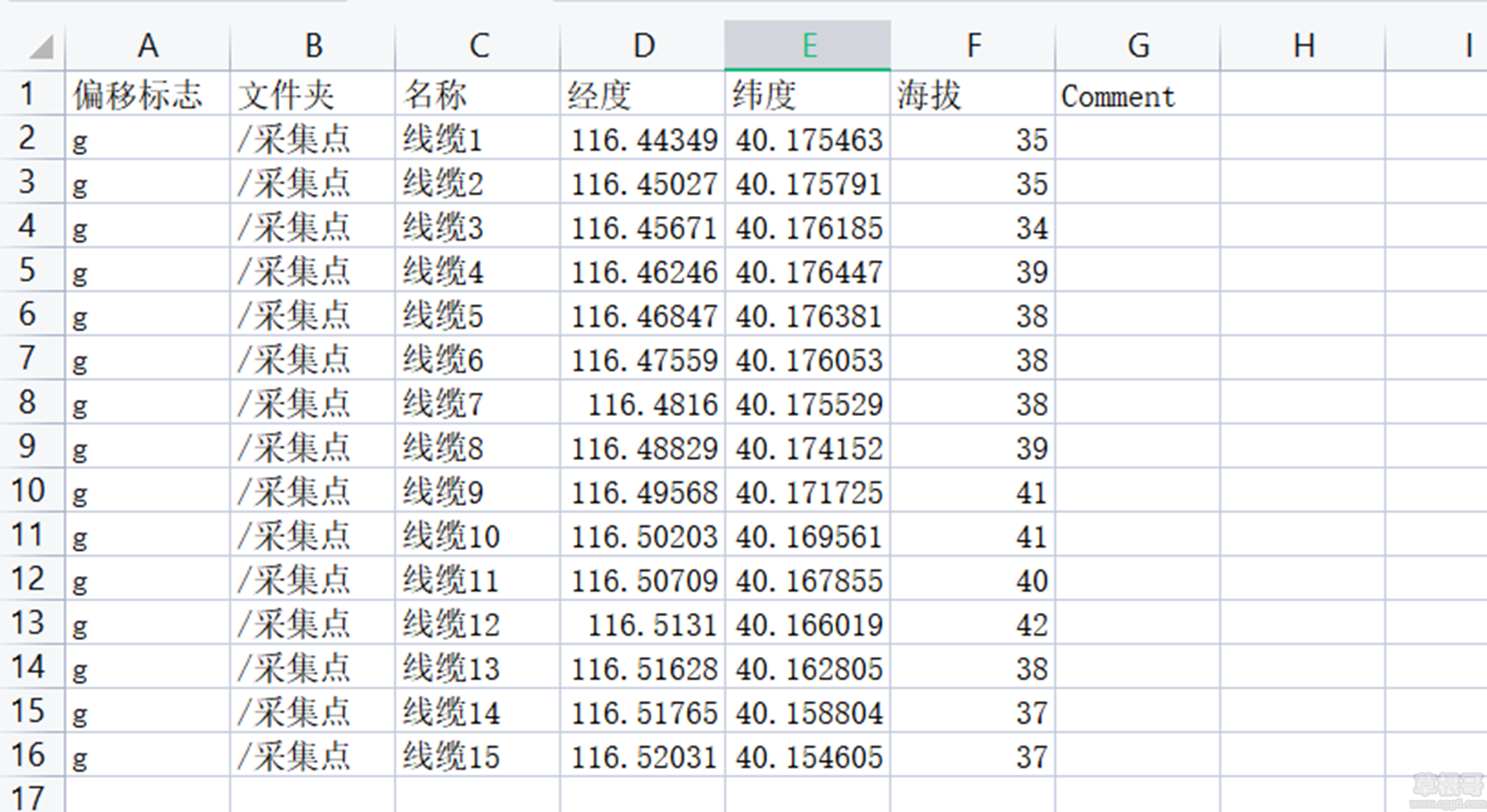This screenshot has width=1487, height=812.
Task: Select longitude cell 116.44349
Action: pyautogui.click(x=643, y=137)
